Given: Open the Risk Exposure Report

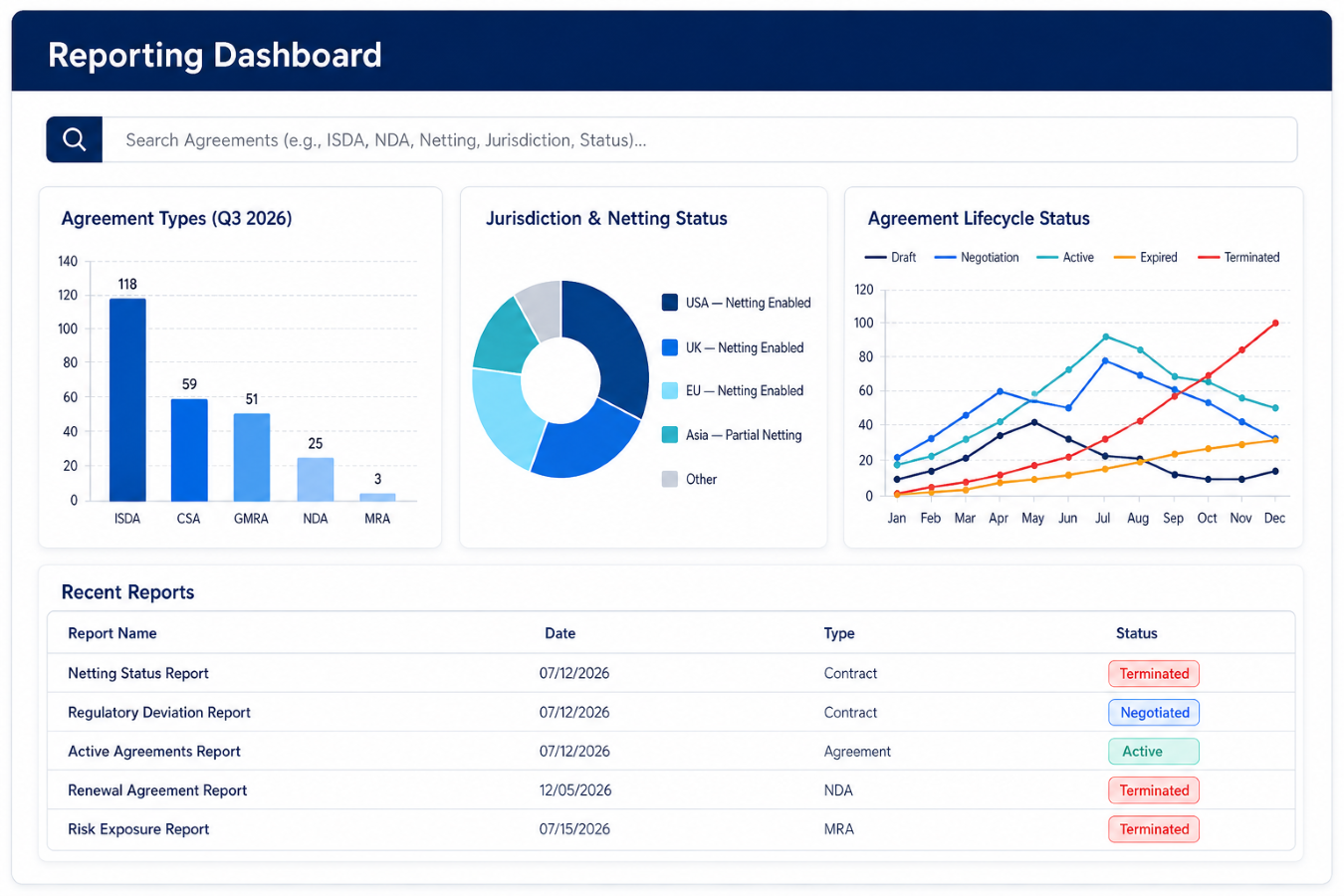Looking at the screenshot, I should (138, 828).
